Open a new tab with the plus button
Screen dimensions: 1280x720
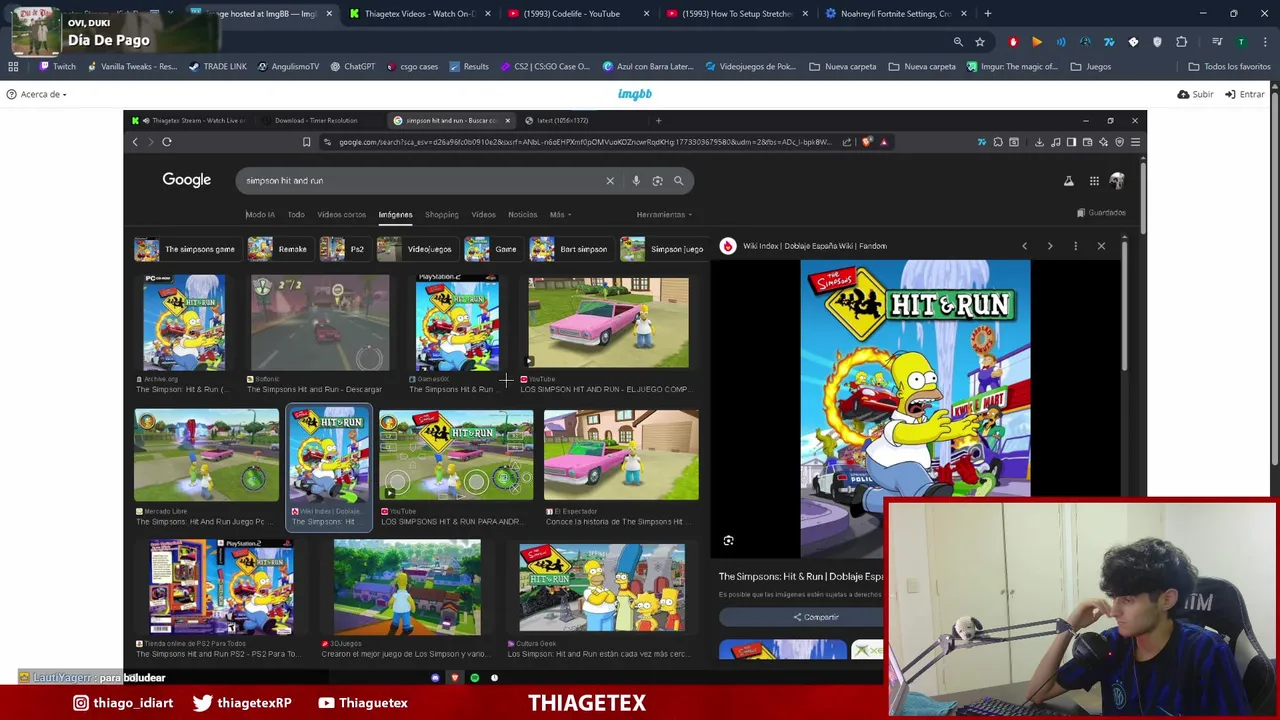click(x=987, y=13)
